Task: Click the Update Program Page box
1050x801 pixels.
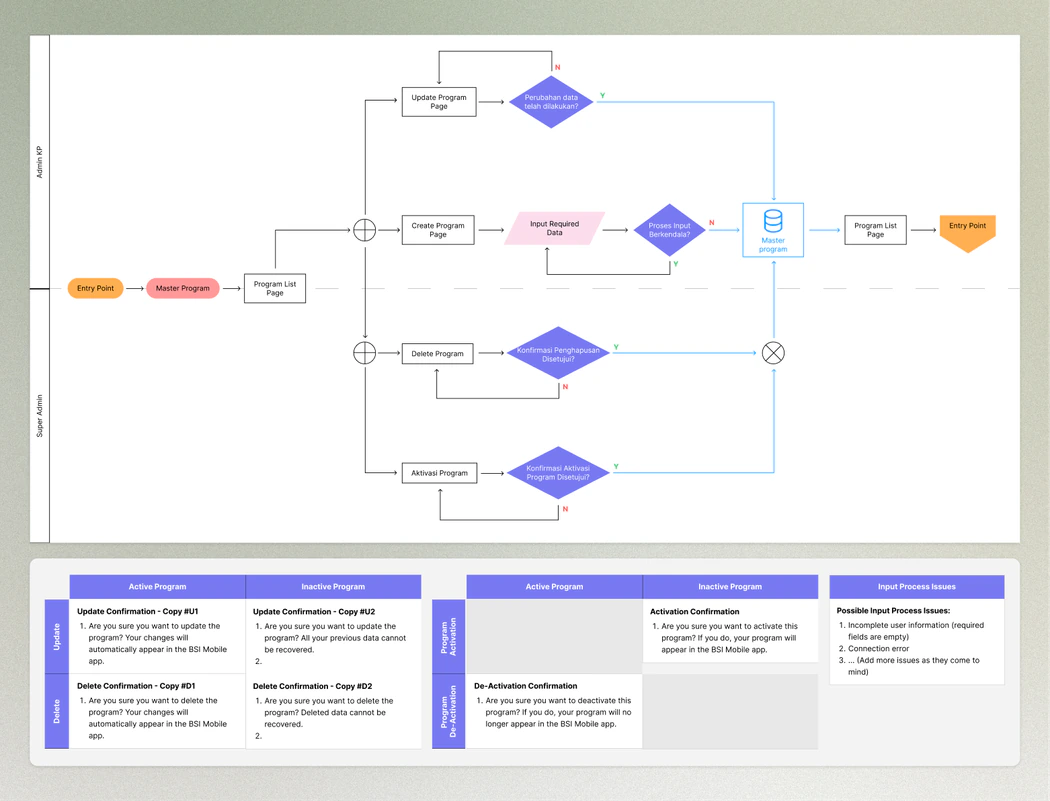Action: pyautogui.click(x=439, y=102)
